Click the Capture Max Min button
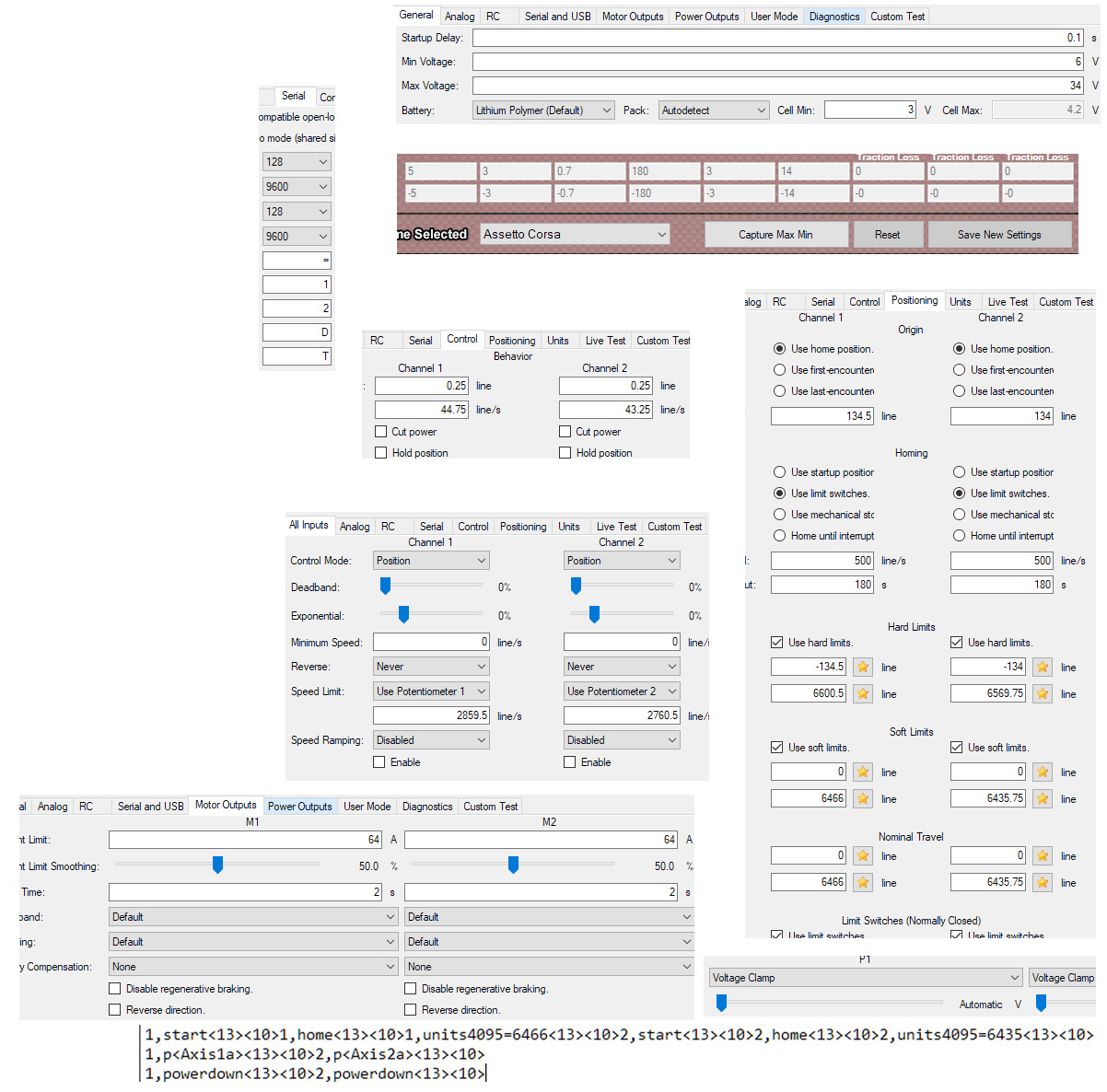 click(775, 235)
